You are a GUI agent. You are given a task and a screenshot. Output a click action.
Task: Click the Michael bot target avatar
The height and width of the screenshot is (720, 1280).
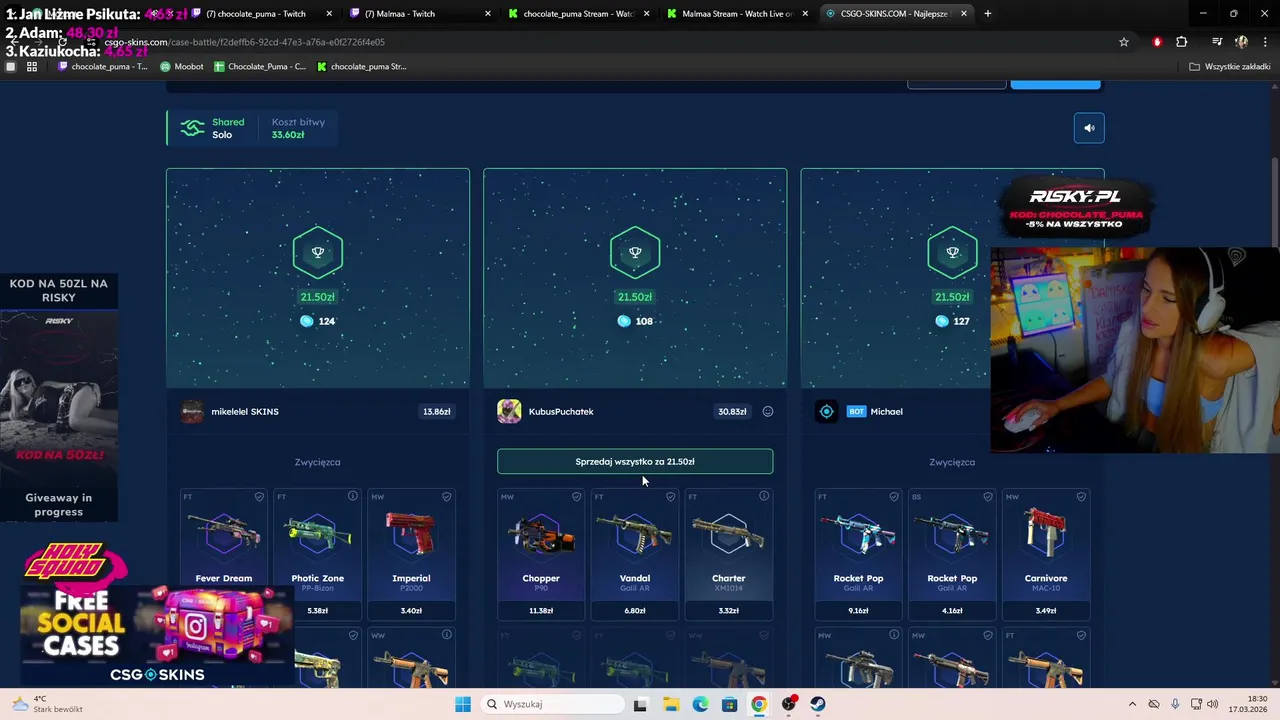pyautogui.click(x=826, y=411)
